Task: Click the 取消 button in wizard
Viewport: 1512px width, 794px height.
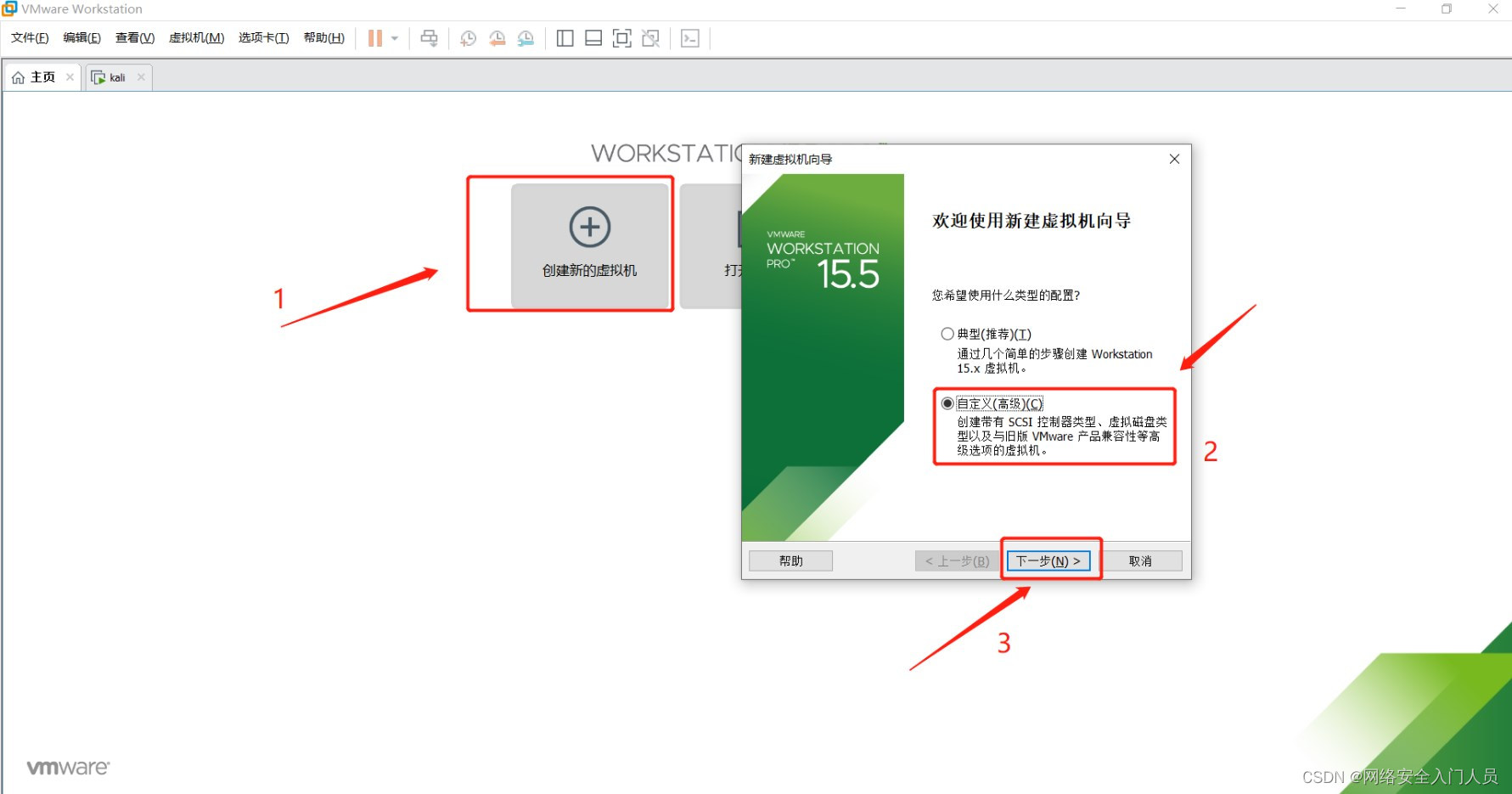Action: 1140,561
